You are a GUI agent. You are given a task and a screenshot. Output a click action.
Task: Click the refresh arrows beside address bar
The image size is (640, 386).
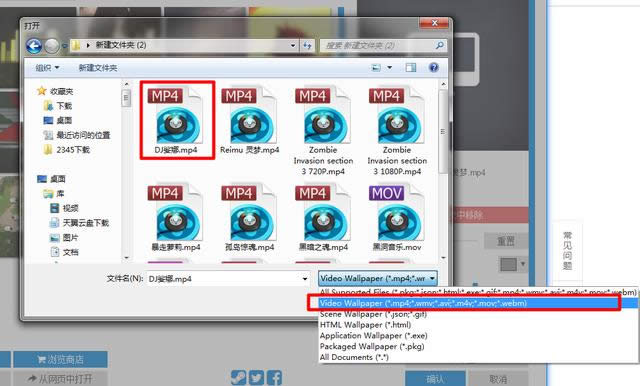tap(307, 45)
